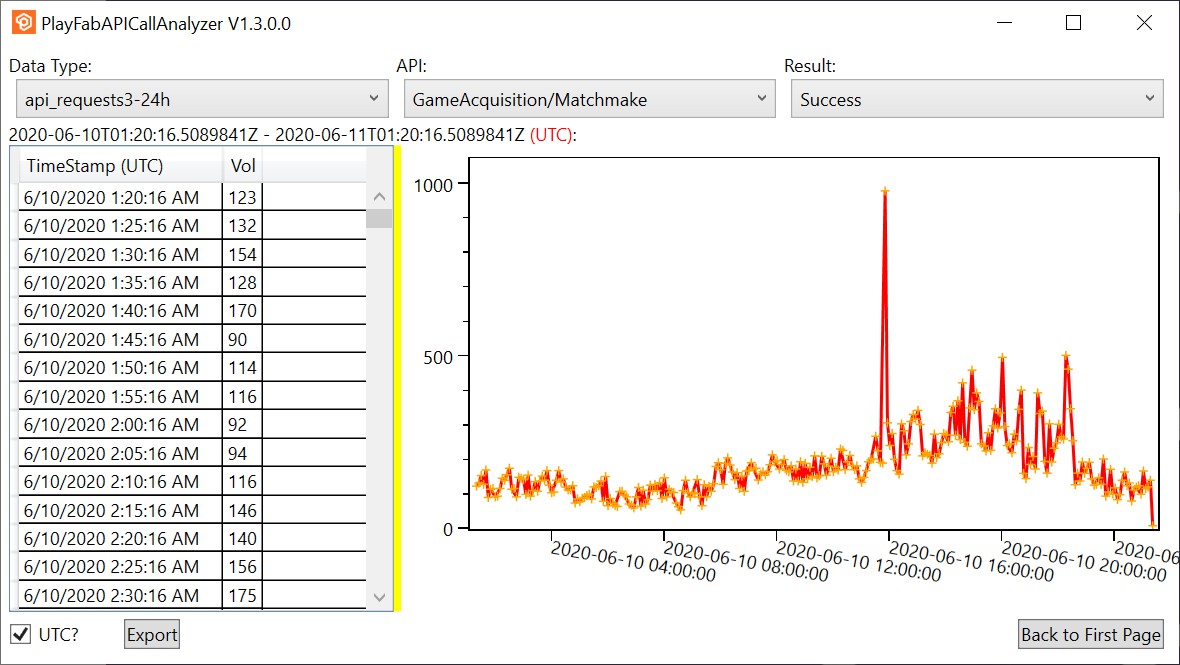Click the Vol cell with value 154

242,254
